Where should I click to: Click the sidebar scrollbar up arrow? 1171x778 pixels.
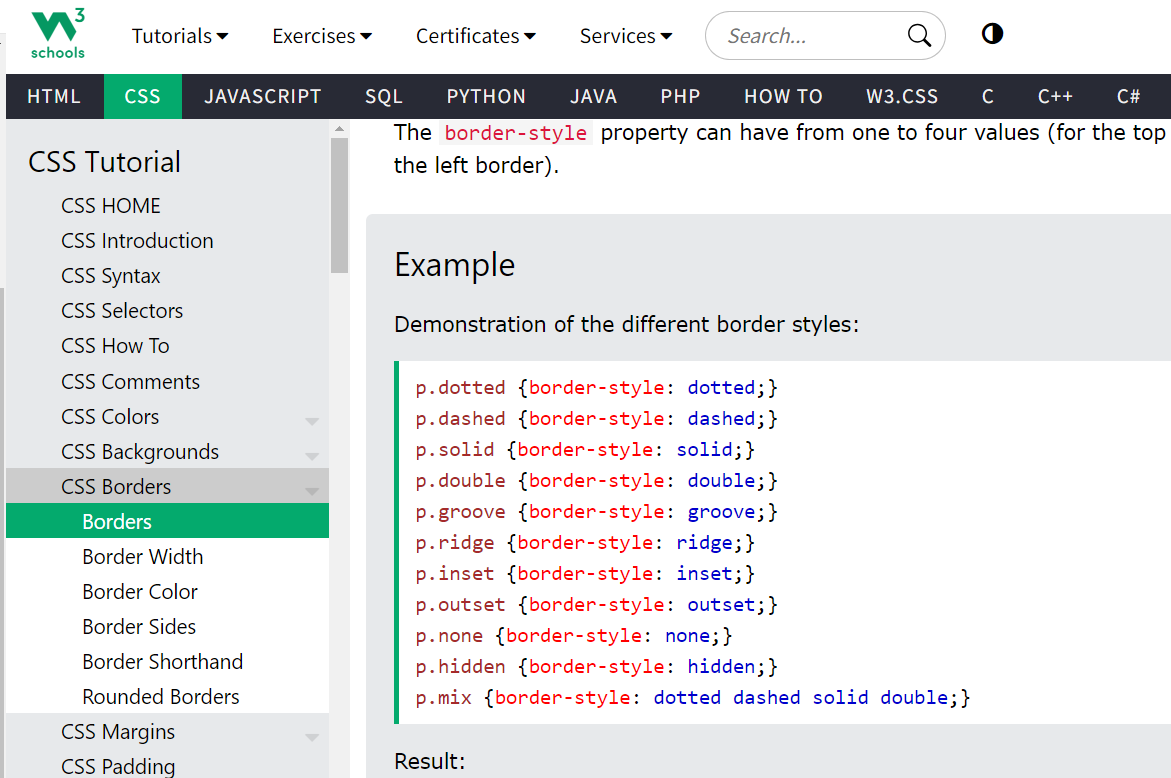339,128
